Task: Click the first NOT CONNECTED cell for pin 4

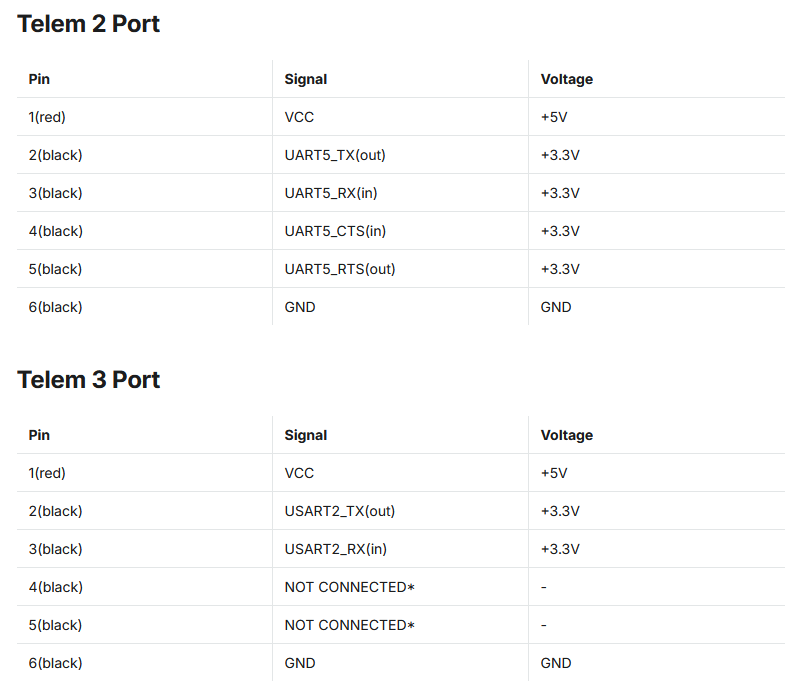Action: 349,587
